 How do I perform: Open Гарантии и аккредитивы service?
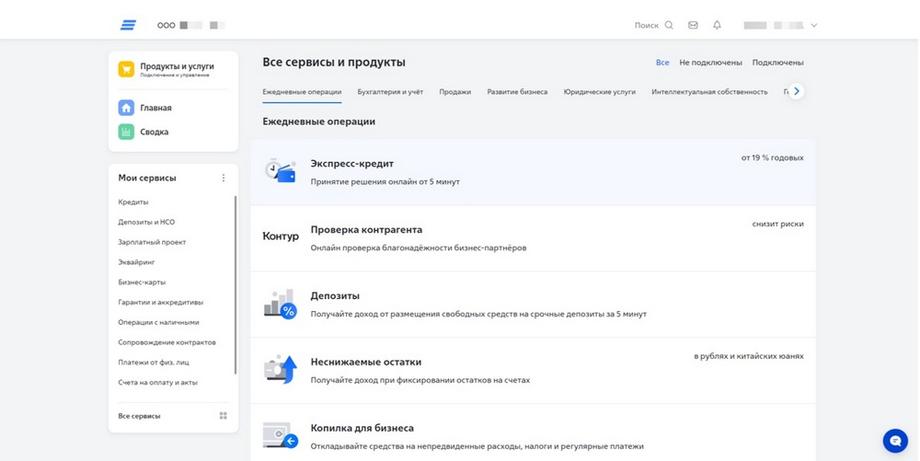161,302
